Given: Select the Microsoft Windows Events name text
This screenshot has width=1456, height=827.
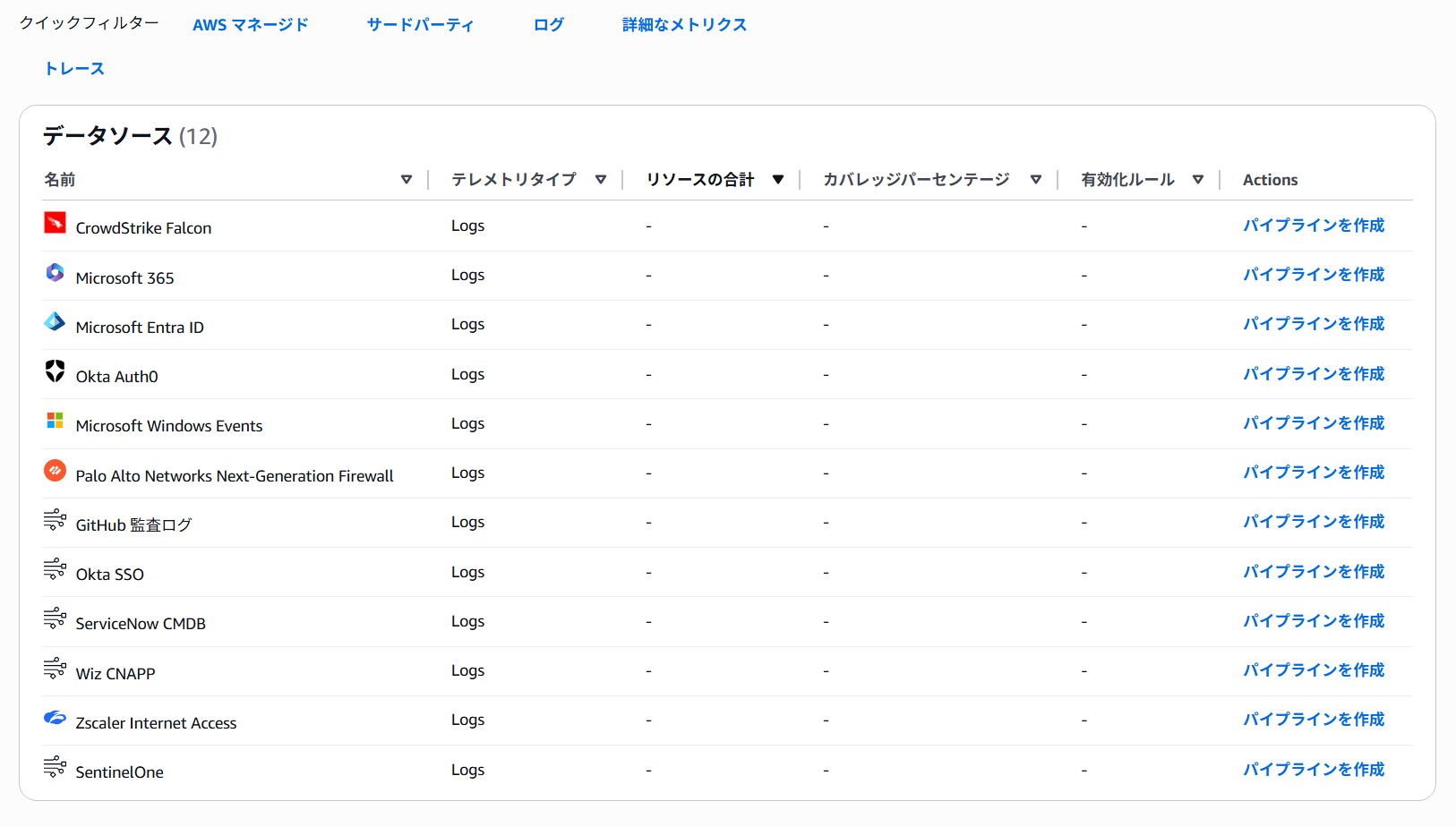Looking at the screenshot, I should click(x=169, y=426).
